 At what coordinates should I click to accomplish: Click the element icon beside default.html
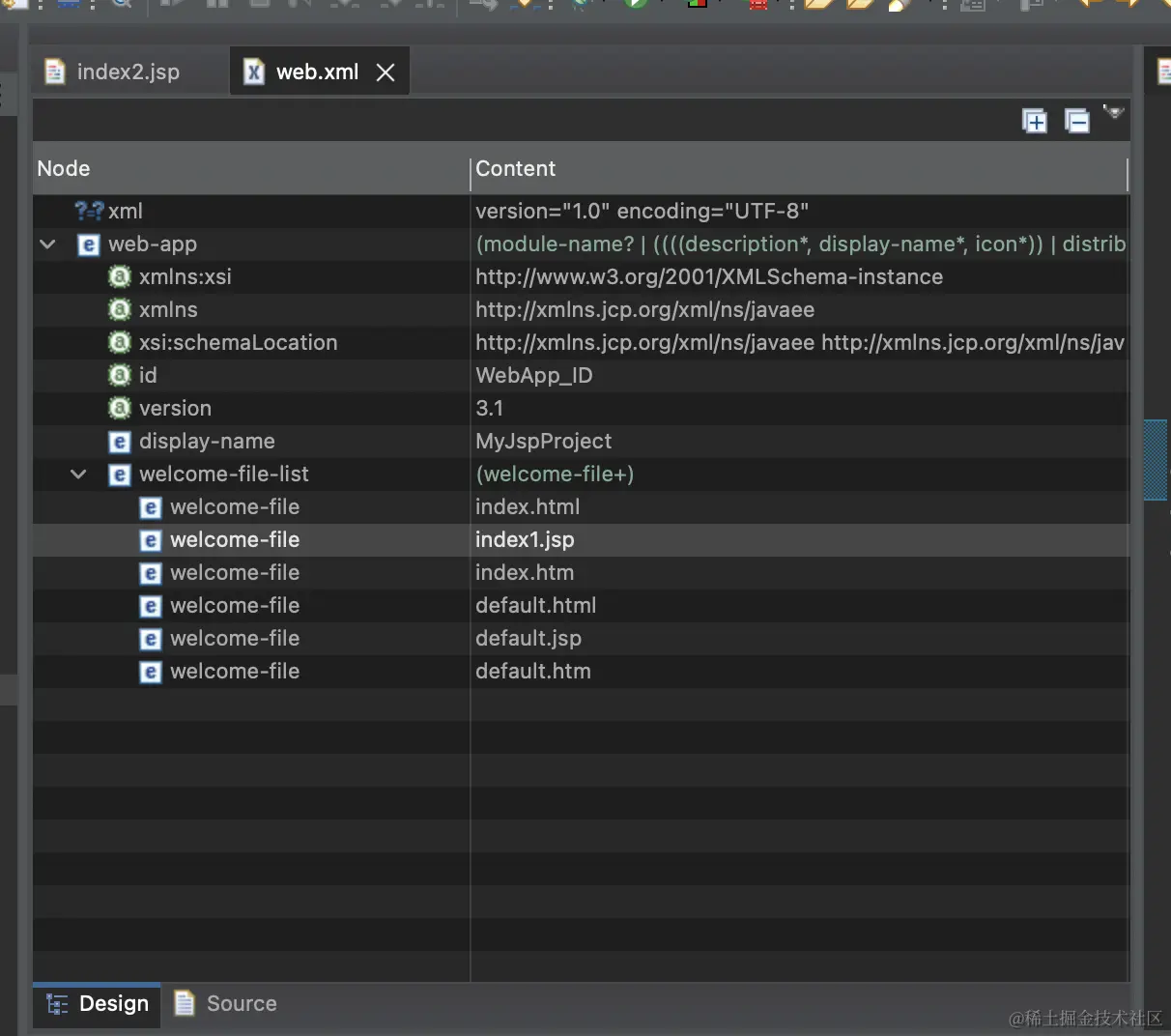pos(151,606)
